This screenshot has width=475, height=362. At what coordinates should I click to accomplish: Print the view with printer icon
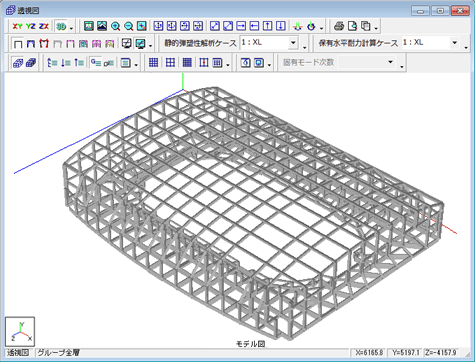coord(339,26)
